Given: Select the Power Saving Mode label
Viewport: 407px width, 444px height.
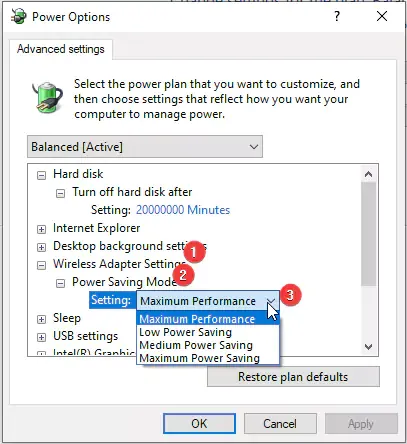Looking at the screenshot, I should tap(125, 282).
